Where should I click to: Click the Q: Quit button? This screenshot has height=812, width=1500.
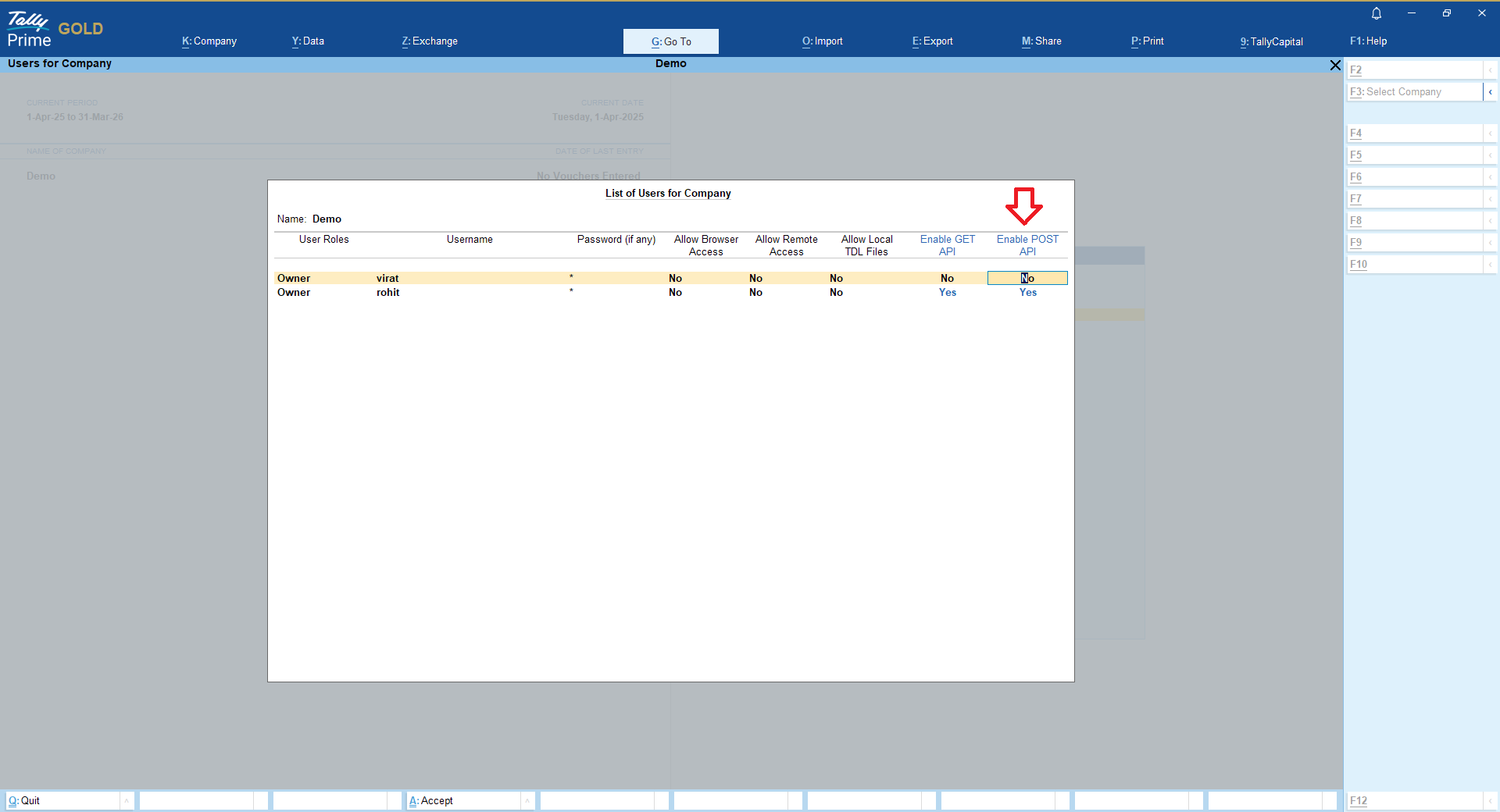coord(62,800)
